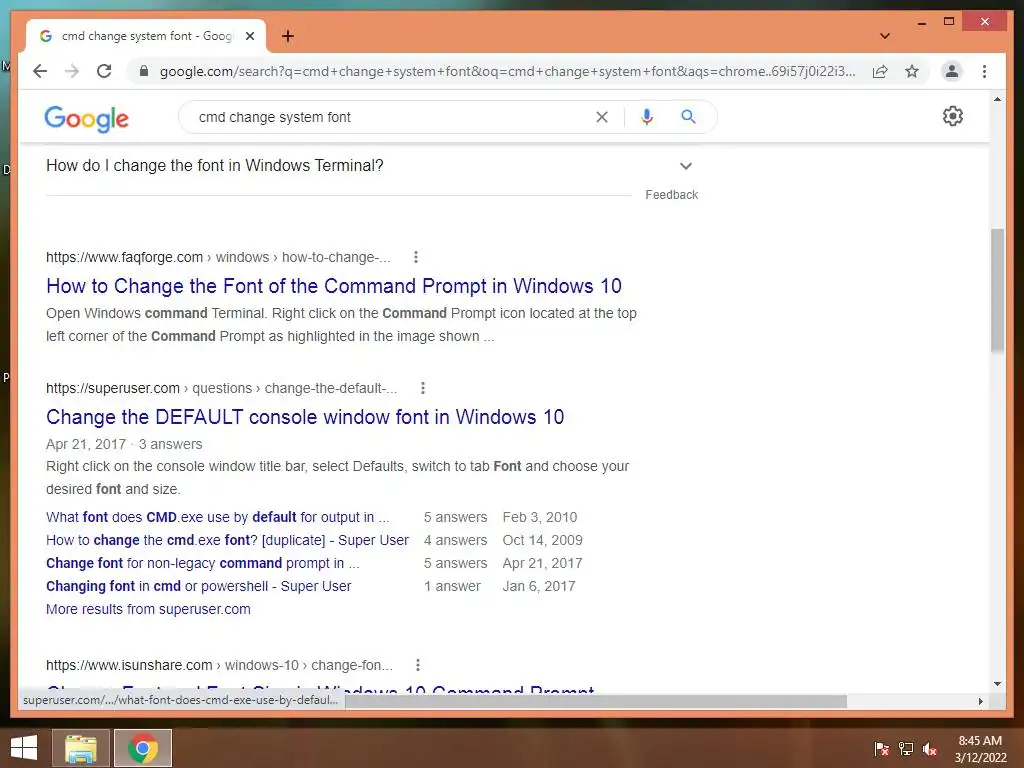
Task: Start voice search with the microphone
Action: coord(647,117)
